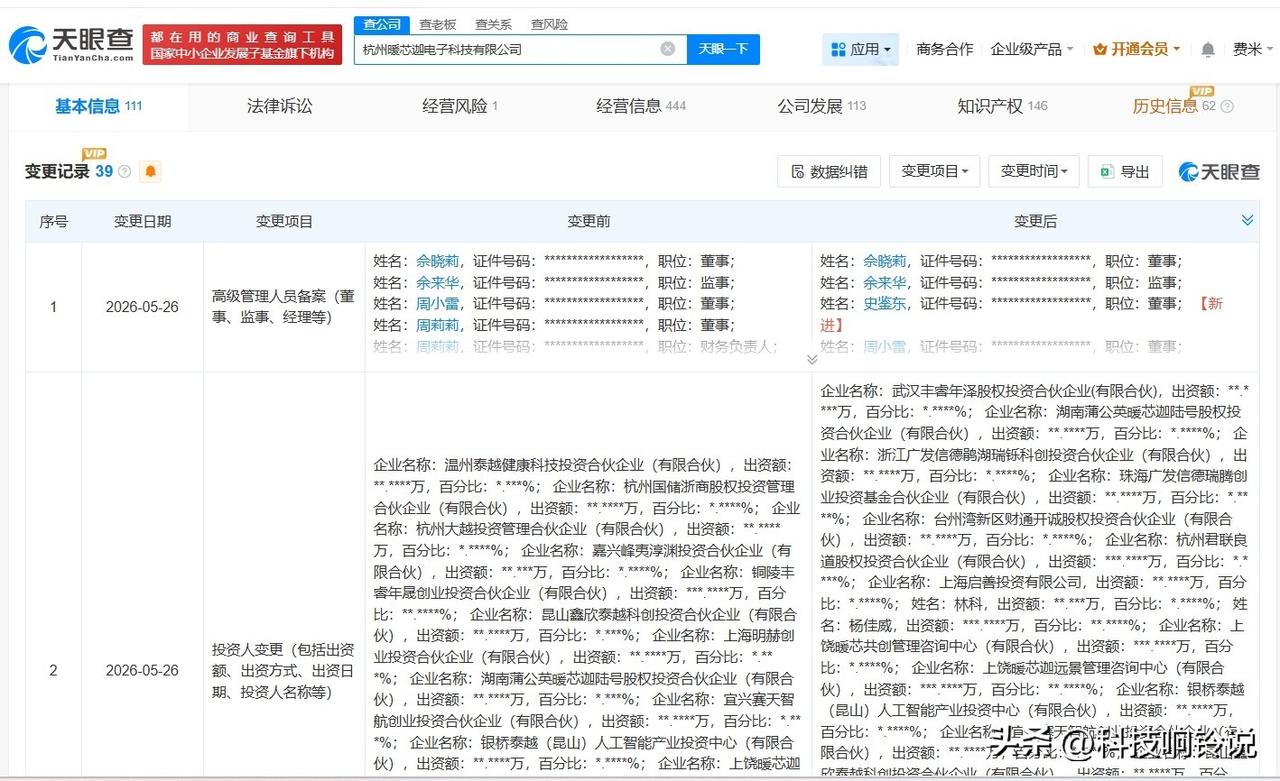Open the 开通会员 membership dropdown

coord(1137,49)
